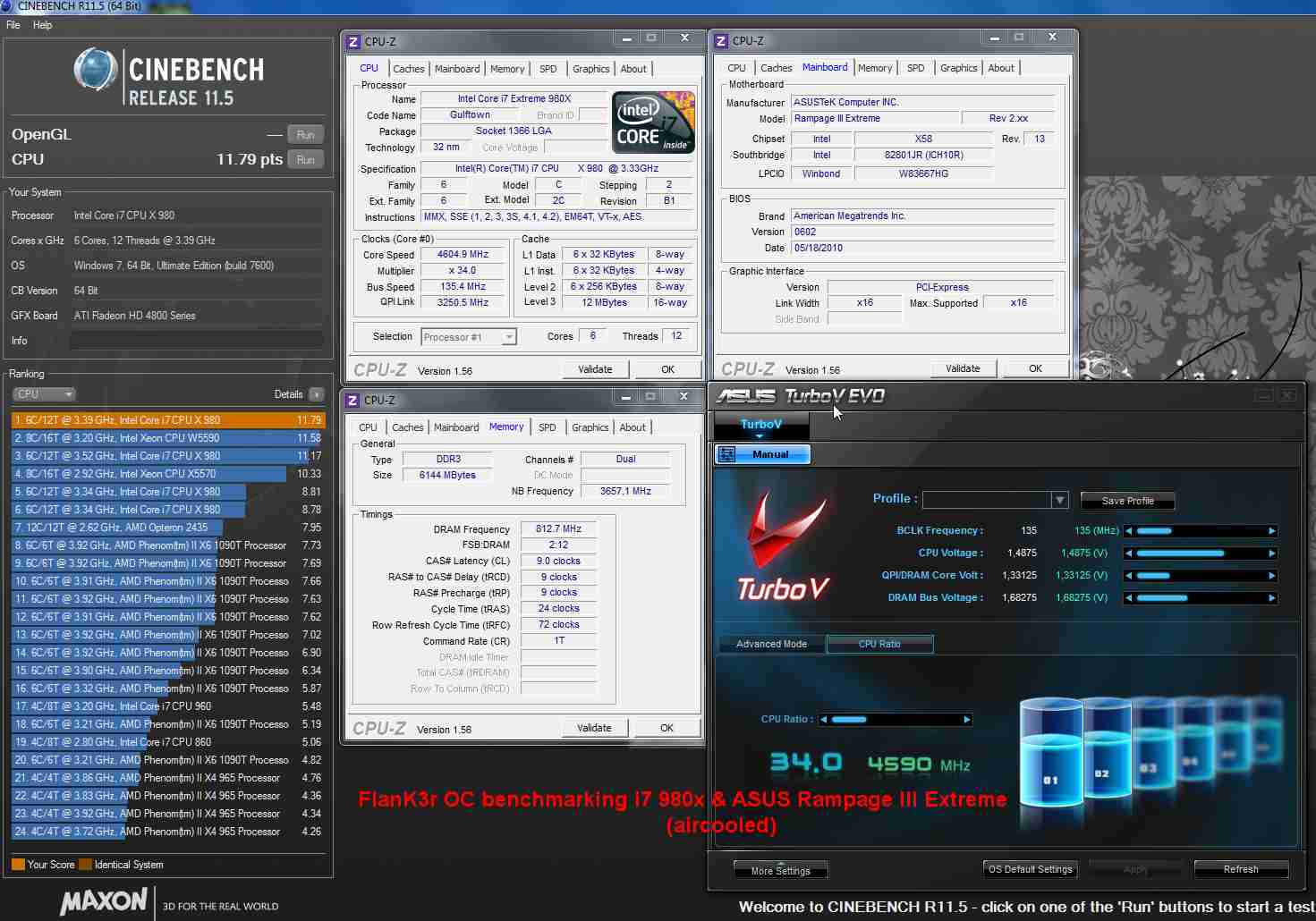Viewport: 1316px width, 921px height.
Task: Click the brown Identical System legend box
Action: tap(86, 865)
